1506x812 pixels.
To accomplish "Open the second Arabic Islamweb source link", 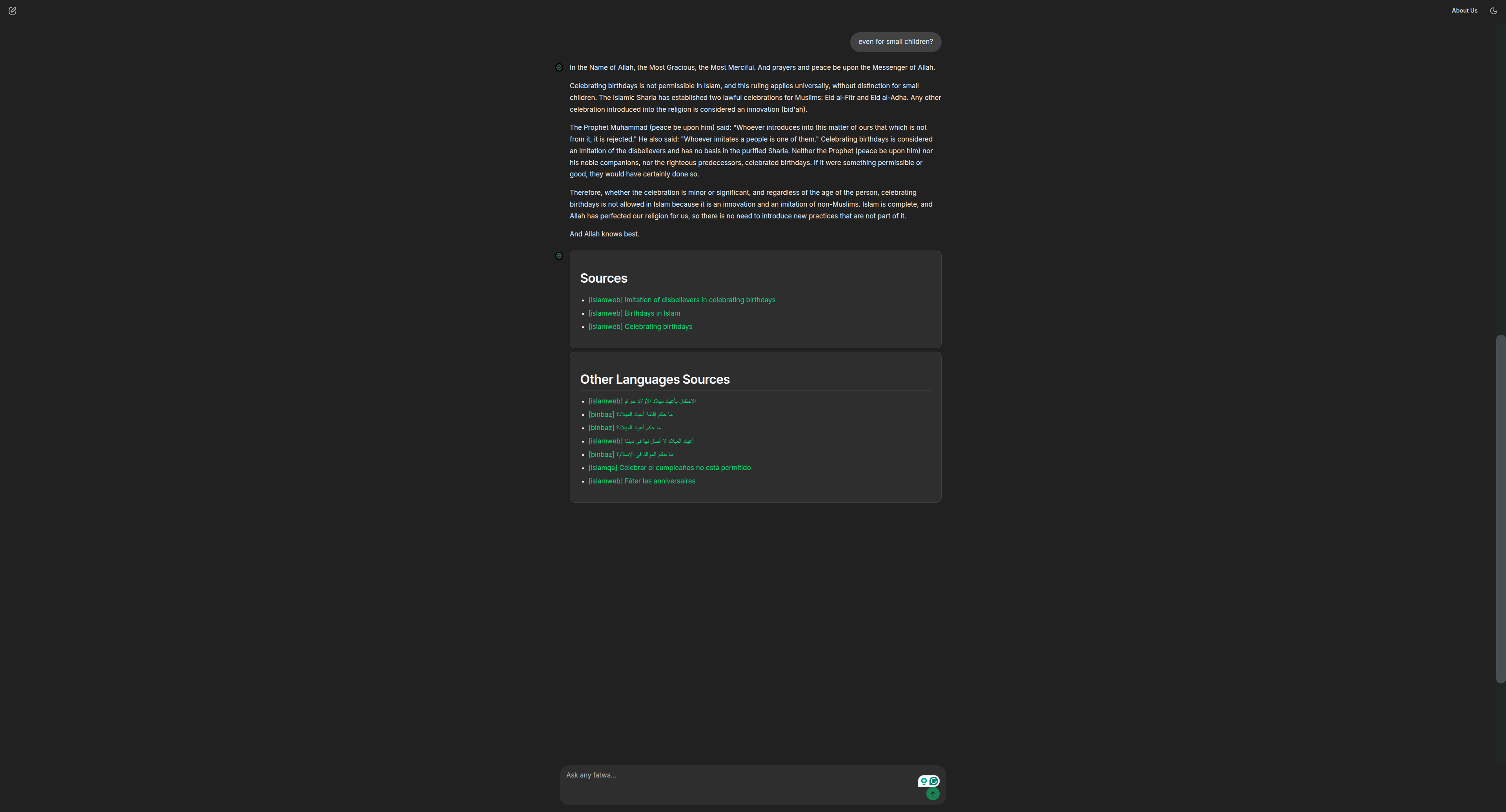I will [641, 441].
